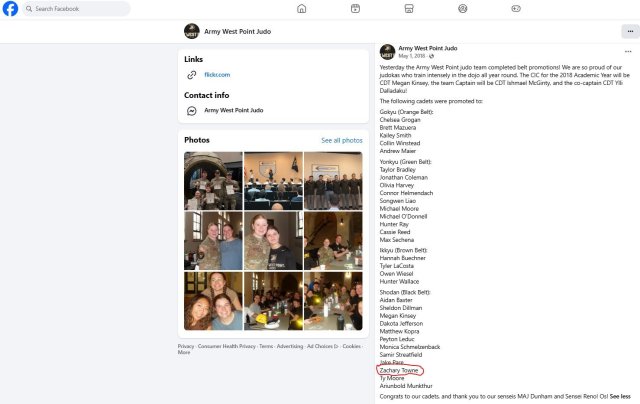Open the photo of team lined up in black
Viewport: 640px width, 404px height.
(x=333, y=181)
